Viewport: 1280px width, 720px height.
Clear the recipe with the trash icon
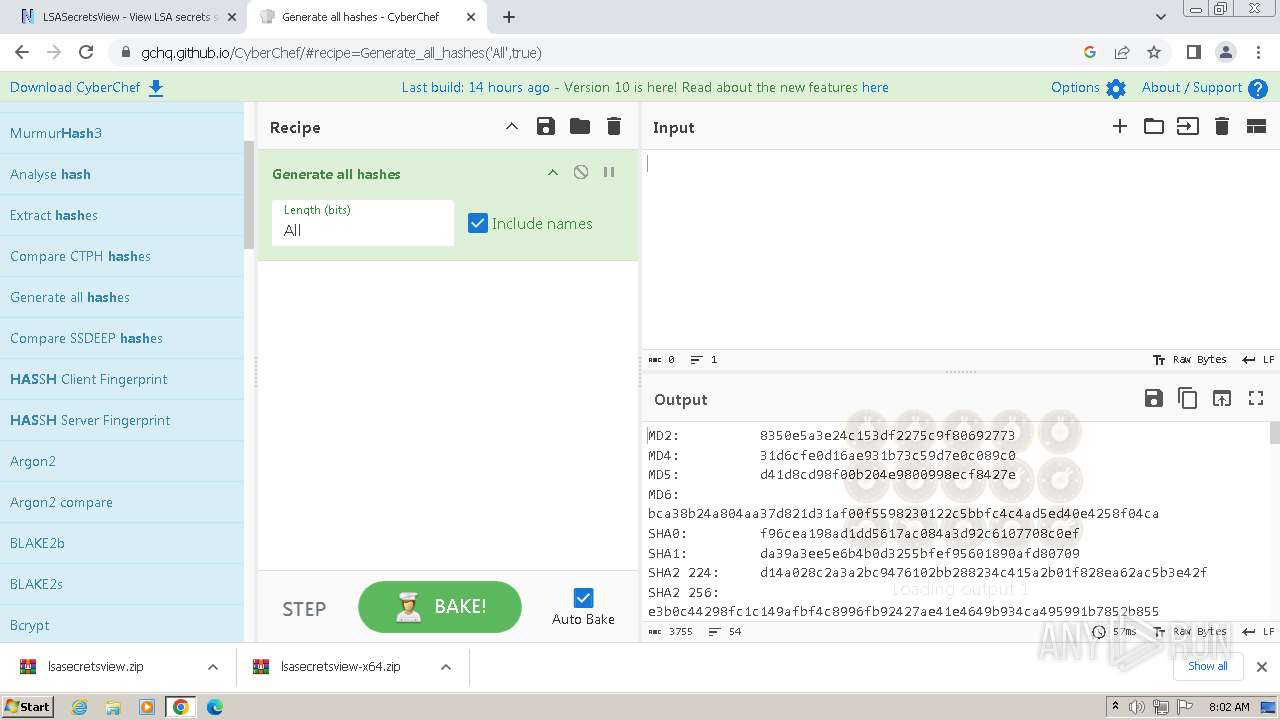point(614,126)
